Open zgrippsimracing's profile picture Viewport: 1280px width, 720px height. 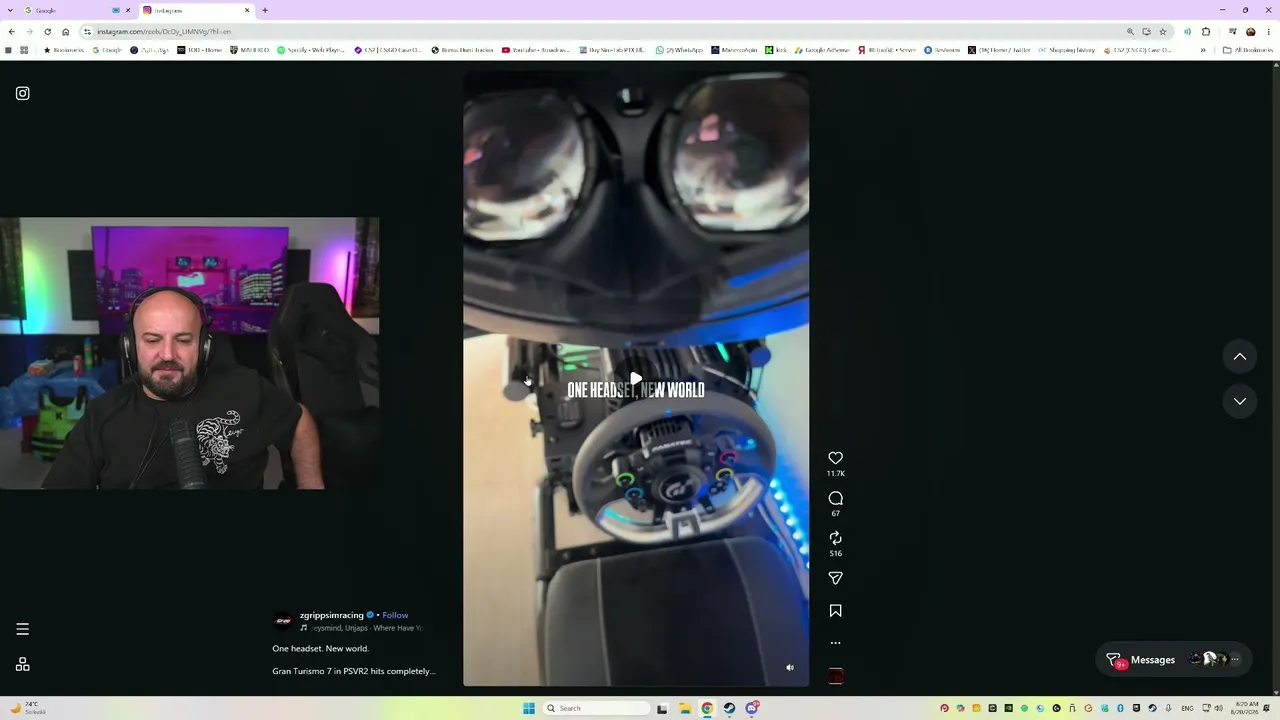click(283, 621)
